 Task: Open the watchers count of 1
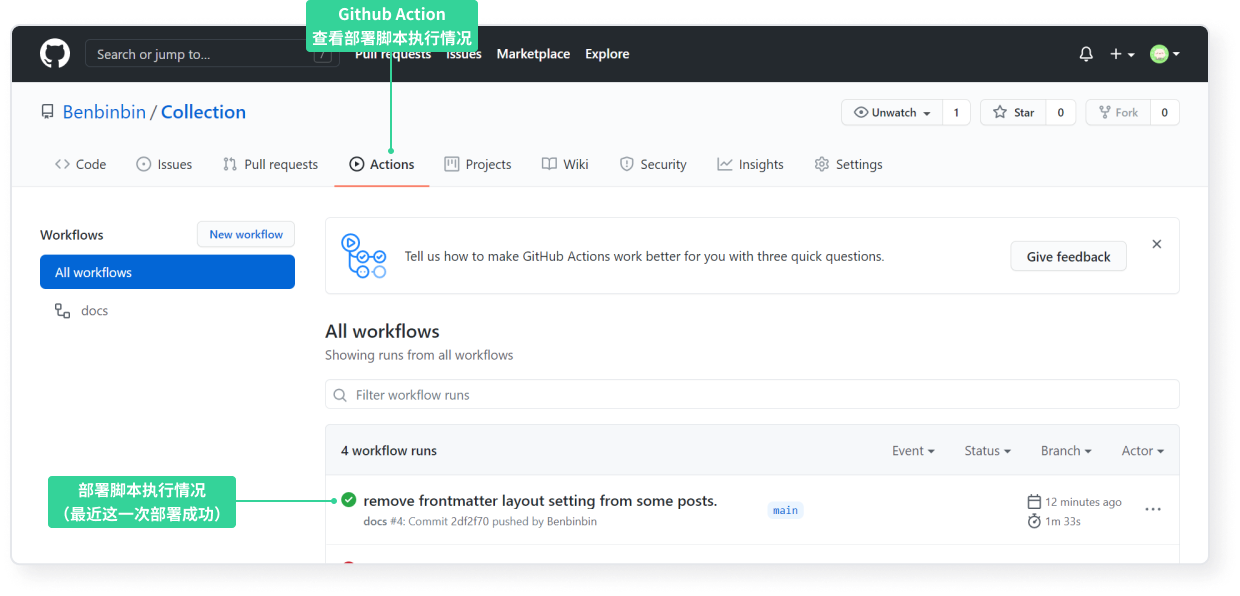[x=956, y=112]
